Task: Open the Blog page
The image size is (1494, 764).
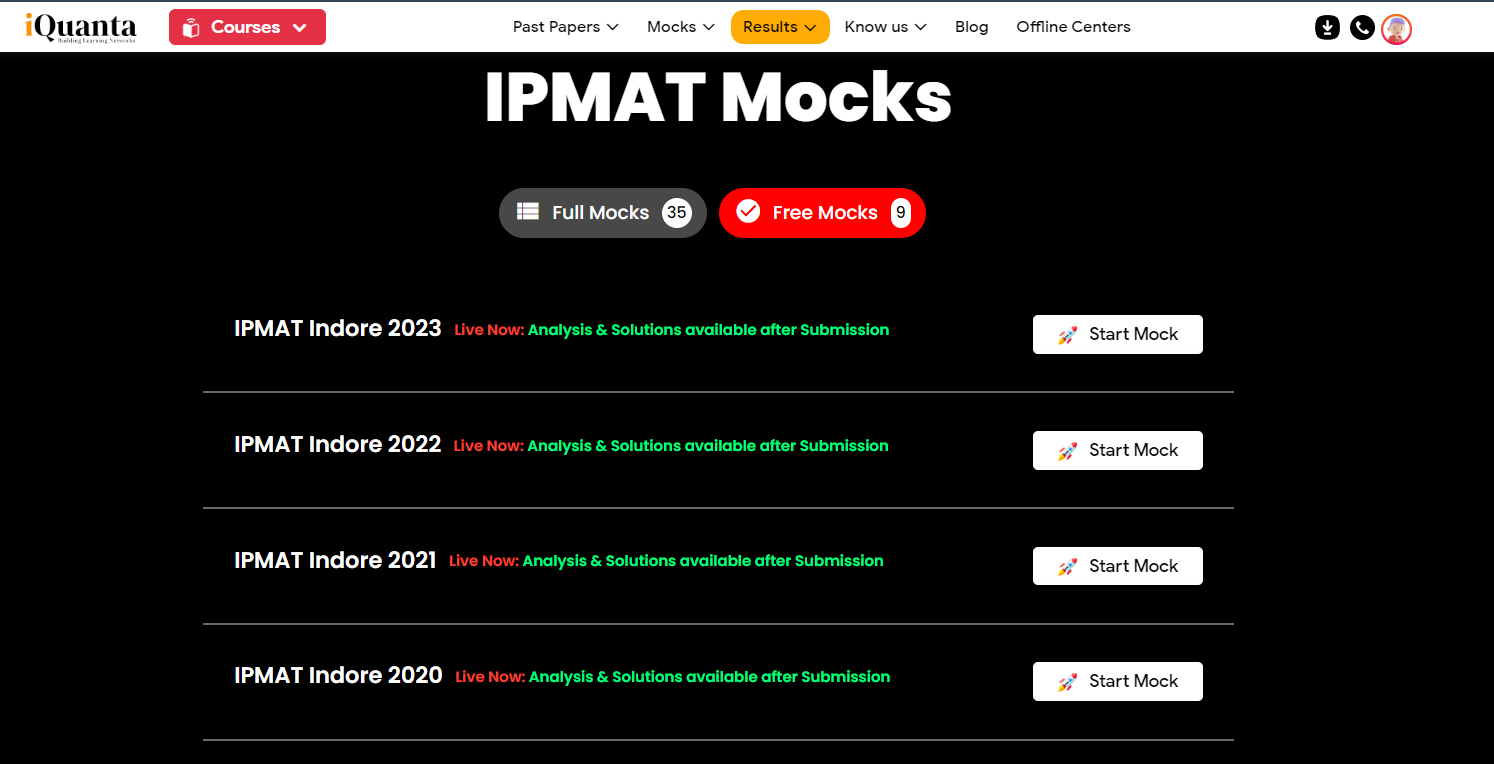Action: [971, 27]
